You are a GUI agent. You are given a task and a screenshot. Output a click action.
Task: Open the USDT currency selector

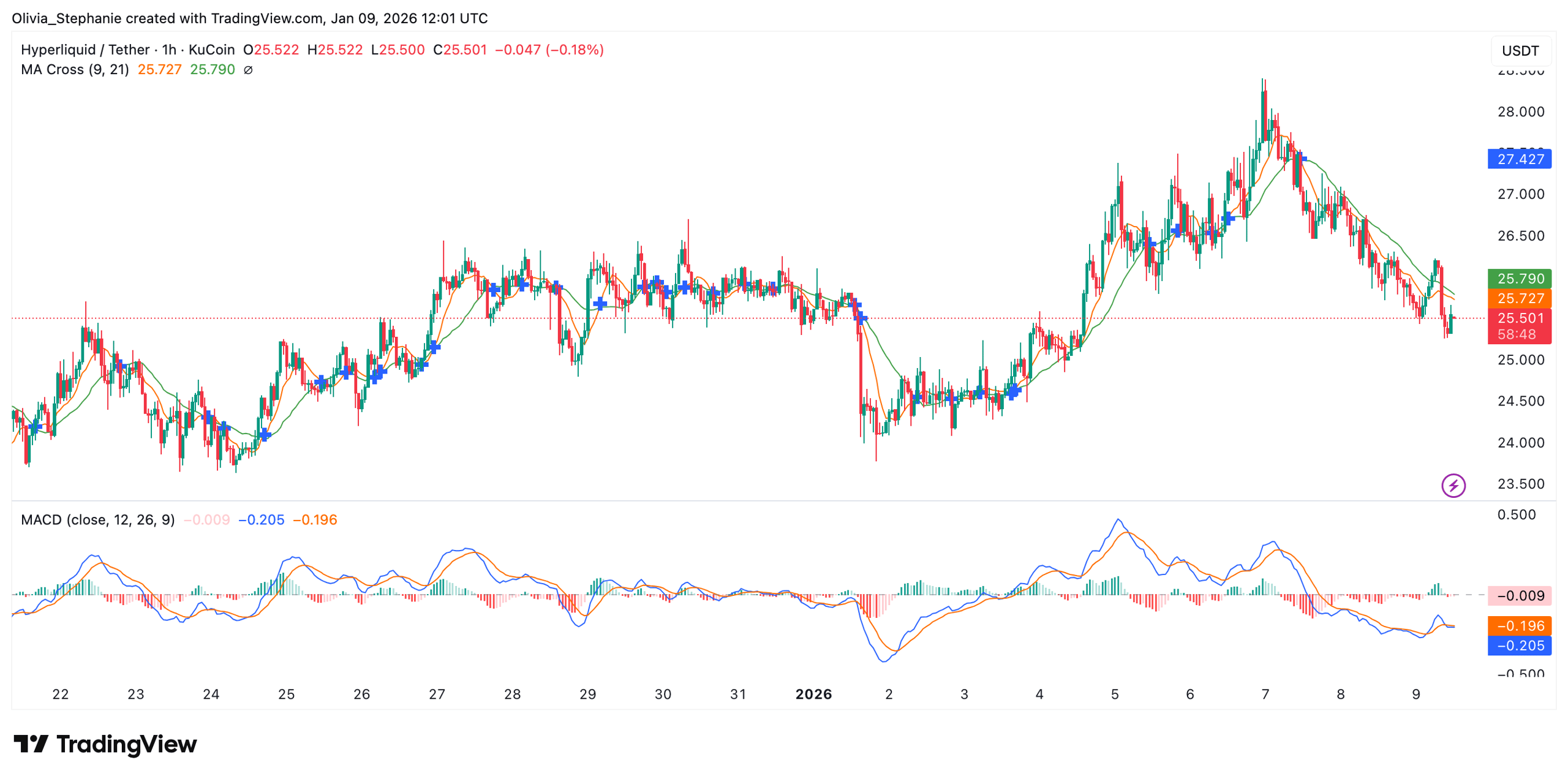[x=1520, y=51]
